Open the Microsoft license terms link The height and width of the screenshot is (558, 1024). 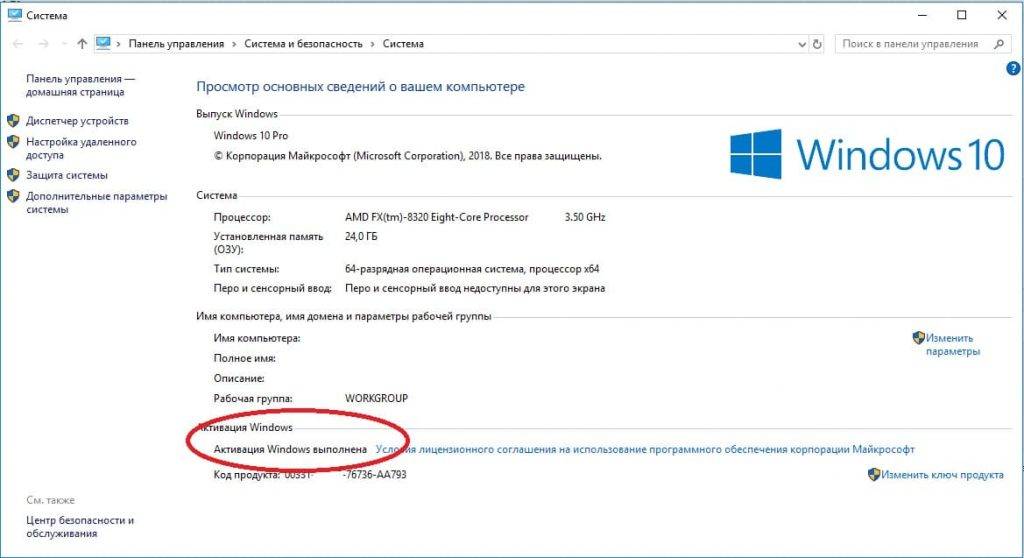click(644, 450)
